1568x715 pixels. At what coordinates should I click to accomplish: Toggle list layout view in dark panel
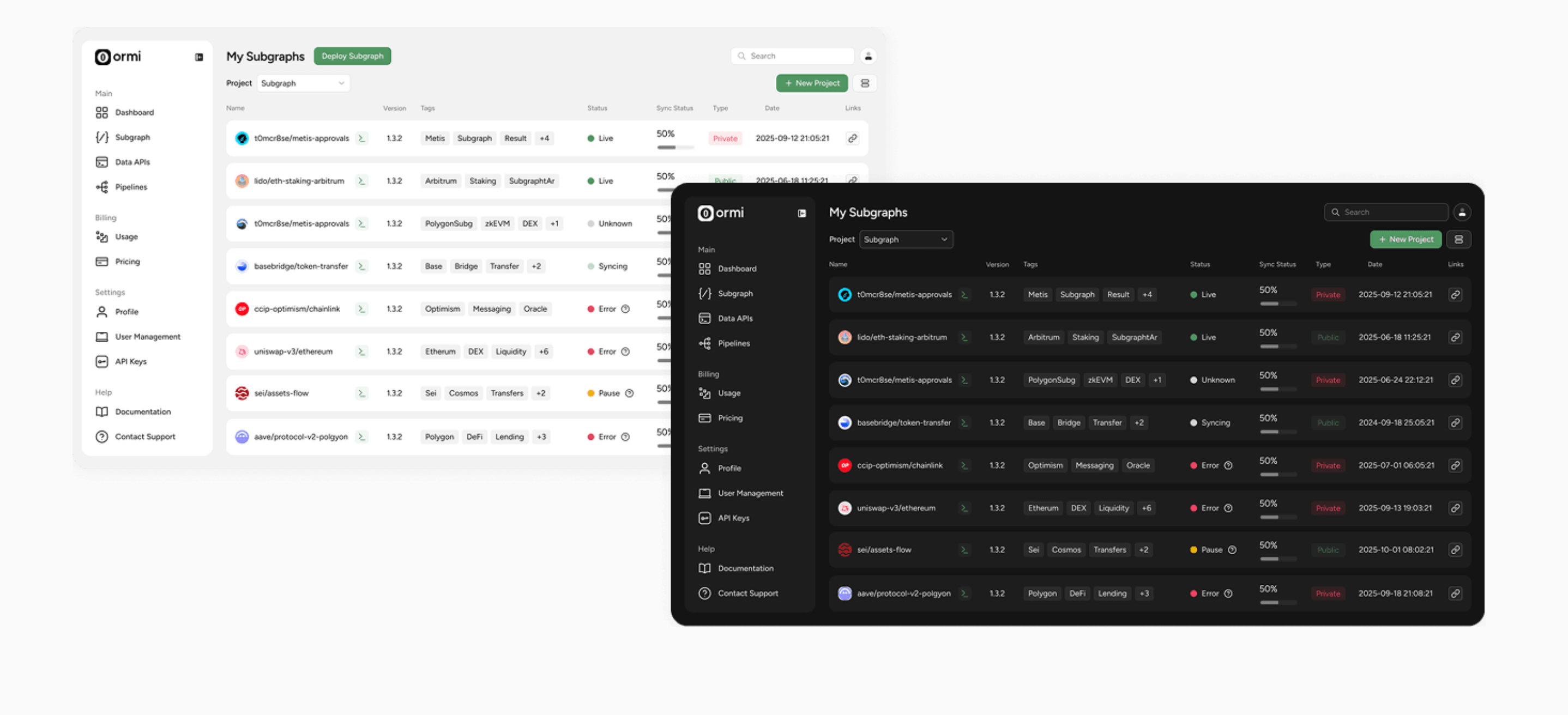click(1458, 240)
